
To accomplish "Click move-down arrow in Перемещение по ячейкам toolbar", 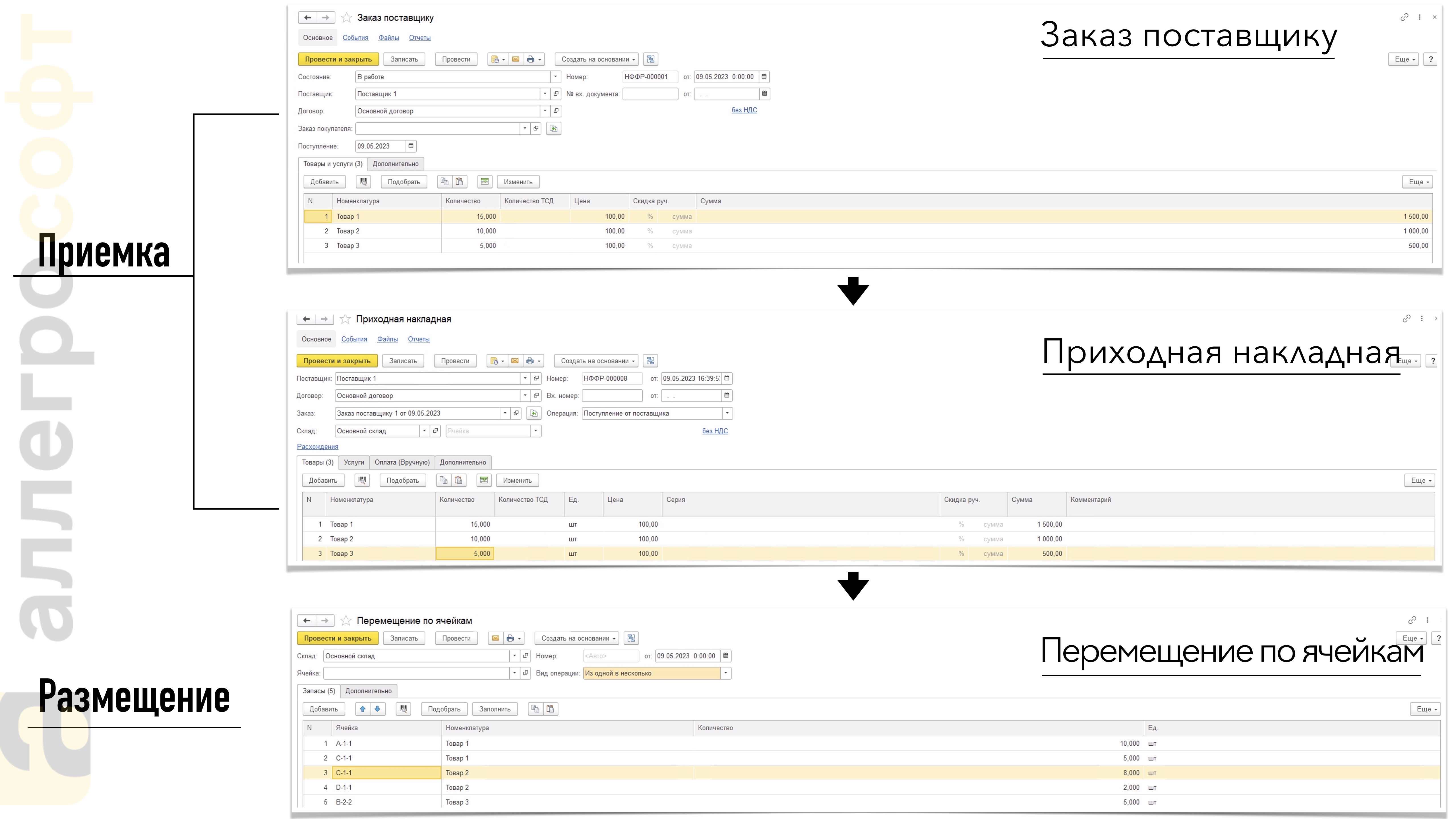I will pos(378,709).
